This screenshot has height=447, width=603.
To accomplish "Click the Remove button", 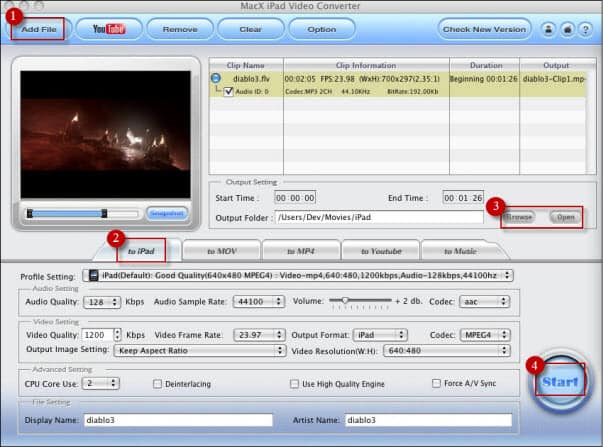I will 180,29.
